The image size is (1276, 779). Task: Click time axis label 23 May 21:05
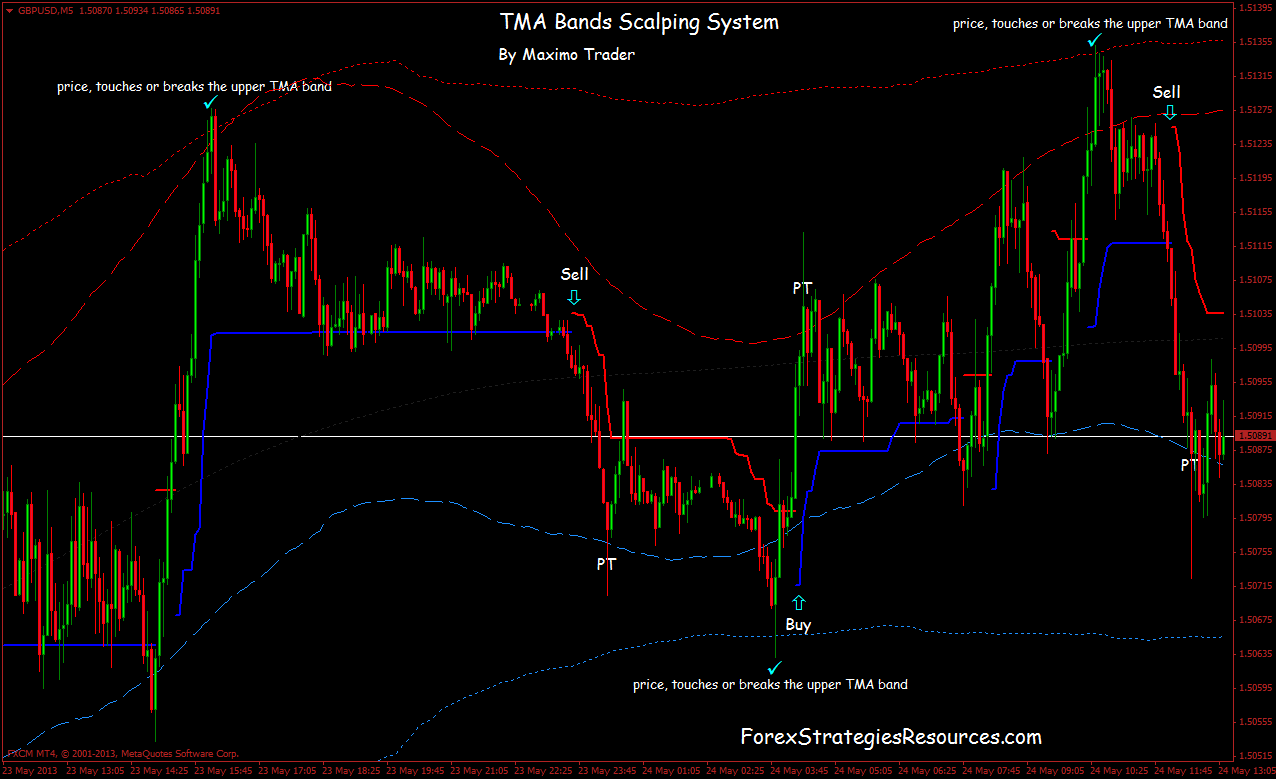479,772
